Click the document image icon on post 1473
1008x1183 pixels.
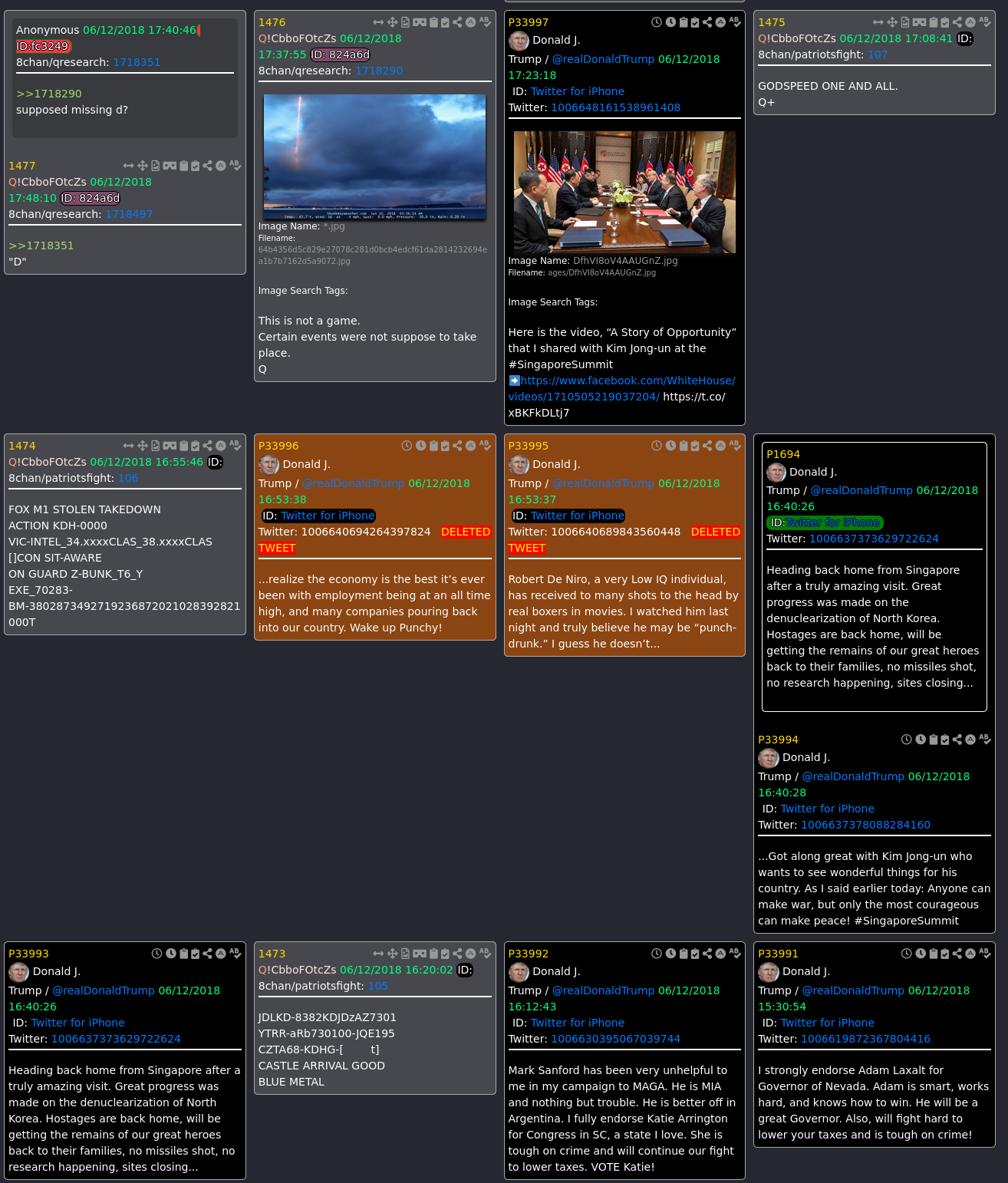[405, 954]
